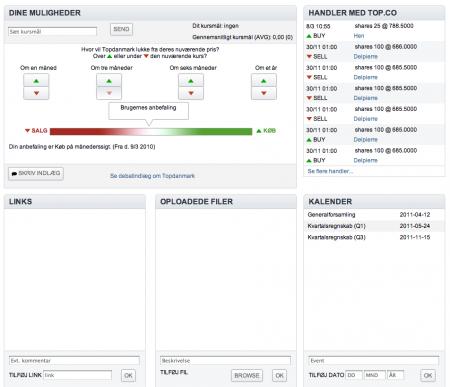The width and height of the screenshot is (450, 387).
Task: Vote up arrow for Om et år
Action: coord(264,81)
